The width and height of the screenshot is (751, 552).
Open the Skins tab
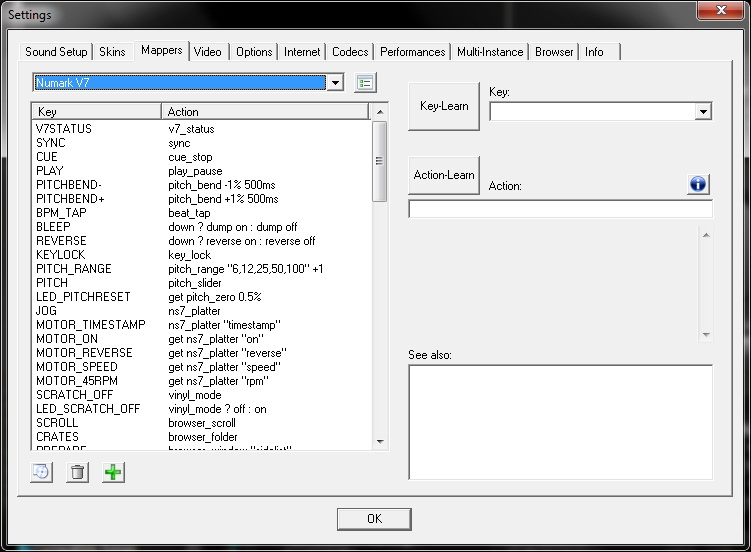[x=114, y=52]
